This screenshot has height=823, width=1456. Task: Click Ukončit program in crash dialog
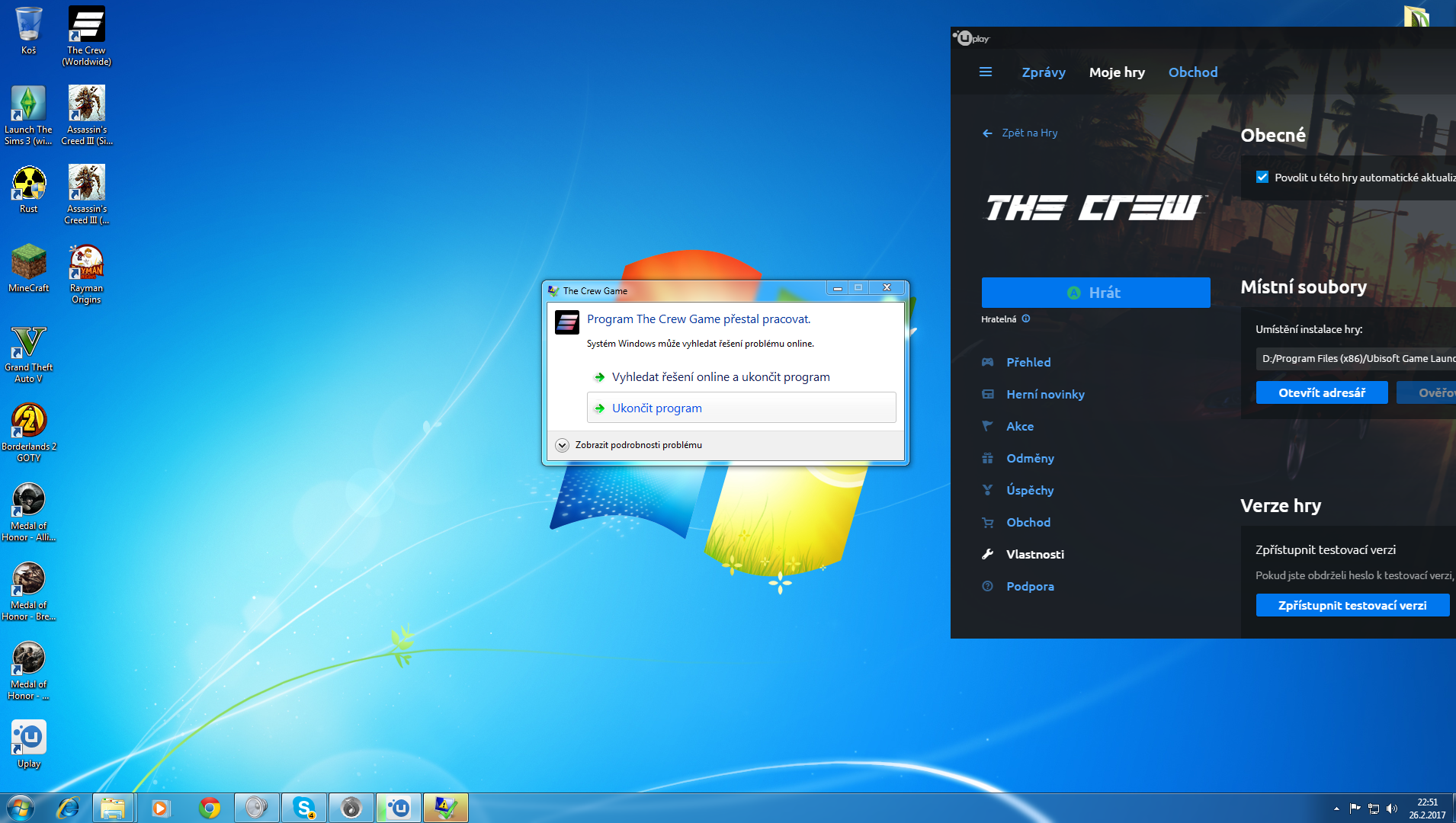(741, 408)
